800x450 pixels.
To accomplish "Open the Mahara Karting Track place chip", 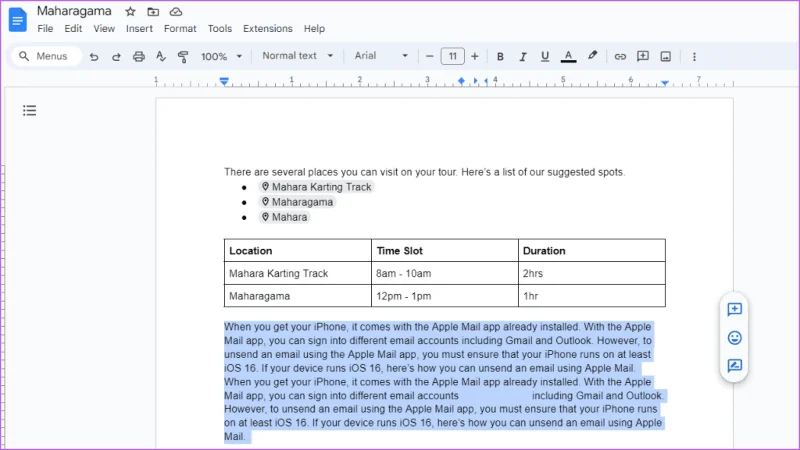I will 316,187.
